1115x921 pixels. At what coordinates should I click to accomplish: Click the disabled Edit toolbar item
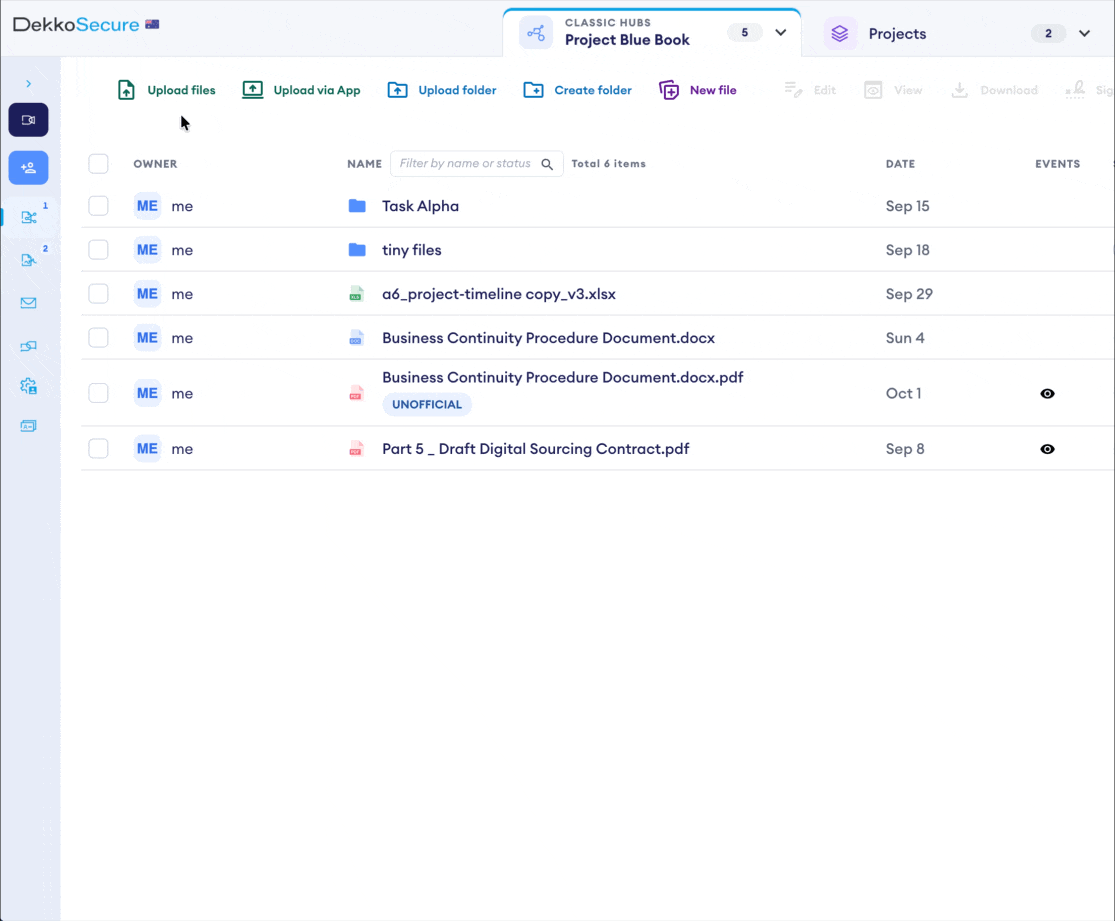(809, 90)
